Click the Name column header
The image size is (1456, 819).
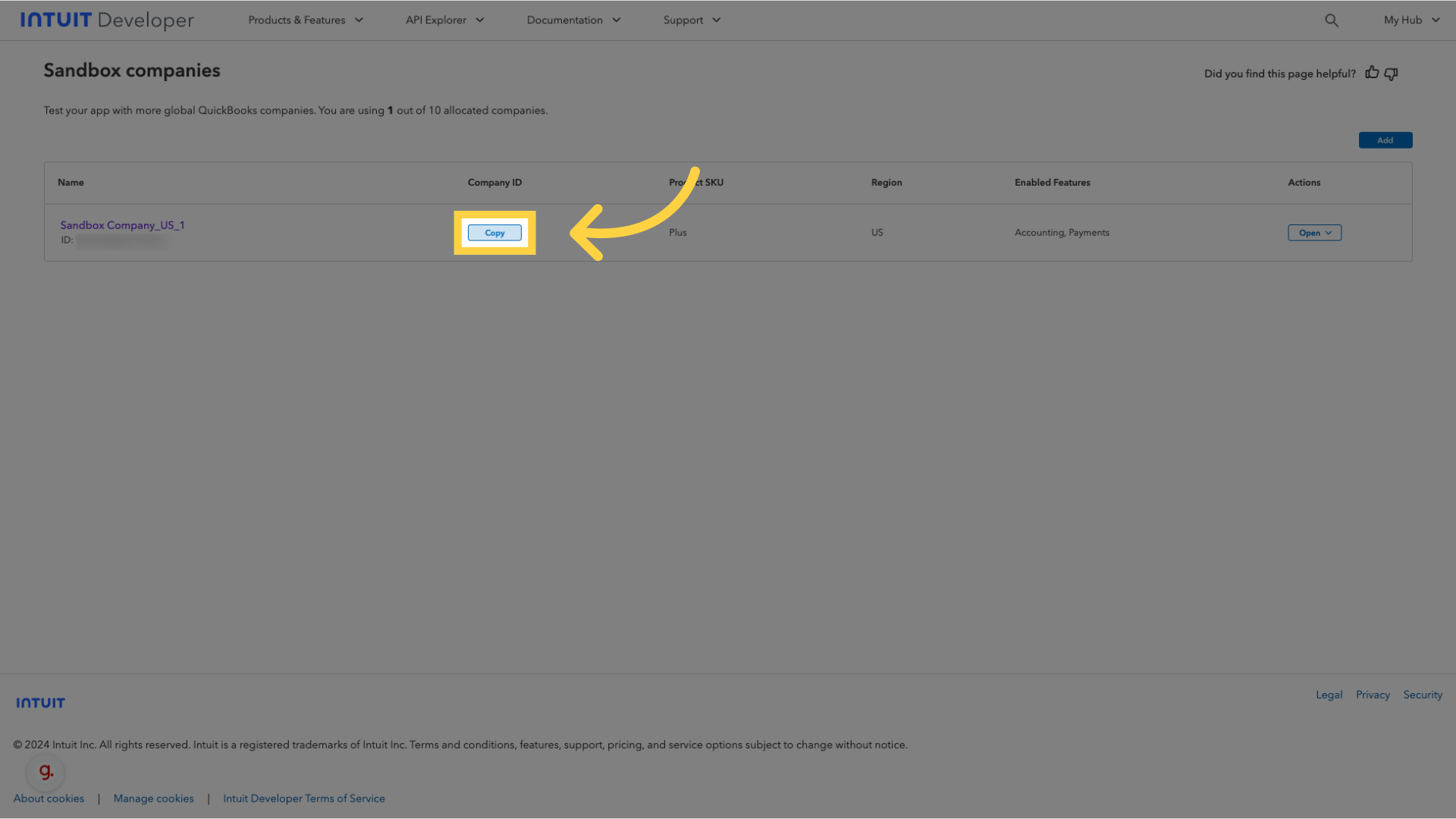point(71,183)
